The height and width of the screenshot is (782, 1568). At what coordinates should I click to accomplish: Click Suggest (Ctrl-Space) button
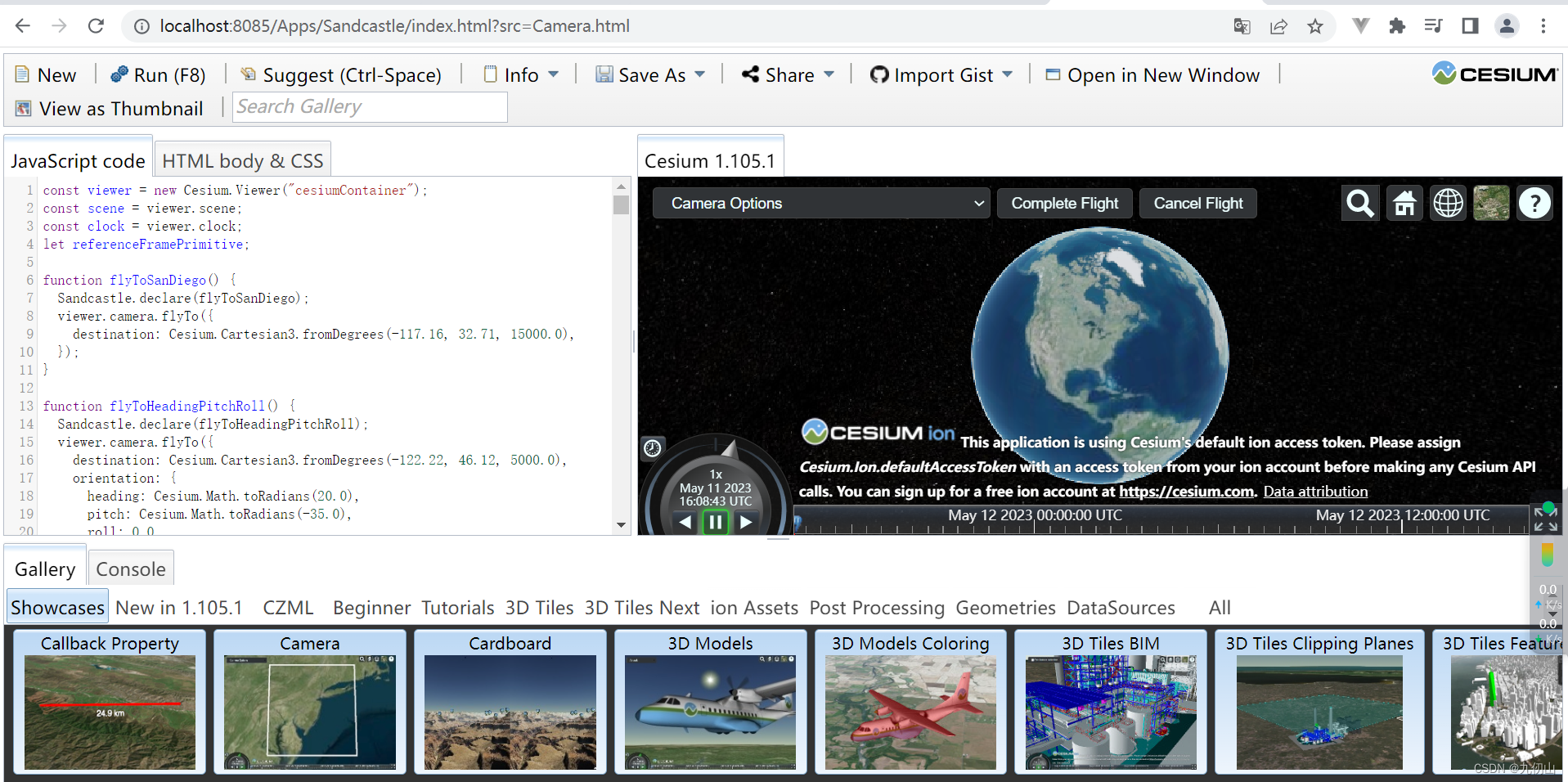(341, 75)
